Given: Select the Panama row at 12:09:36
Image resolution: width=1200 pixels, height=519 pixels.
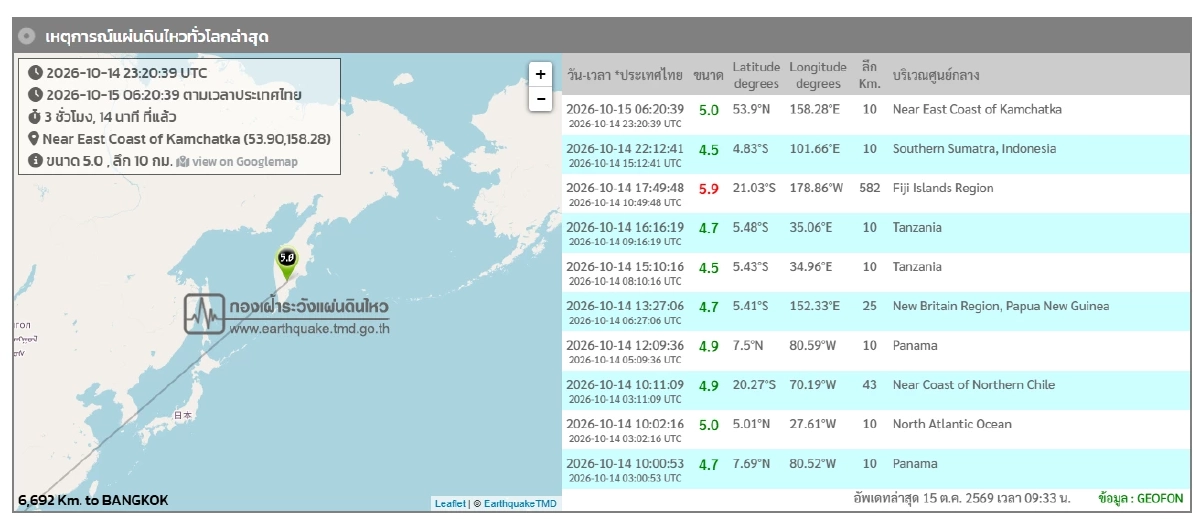Looking at the screenshot, I should pyautogui.click(x=878, y=351).
